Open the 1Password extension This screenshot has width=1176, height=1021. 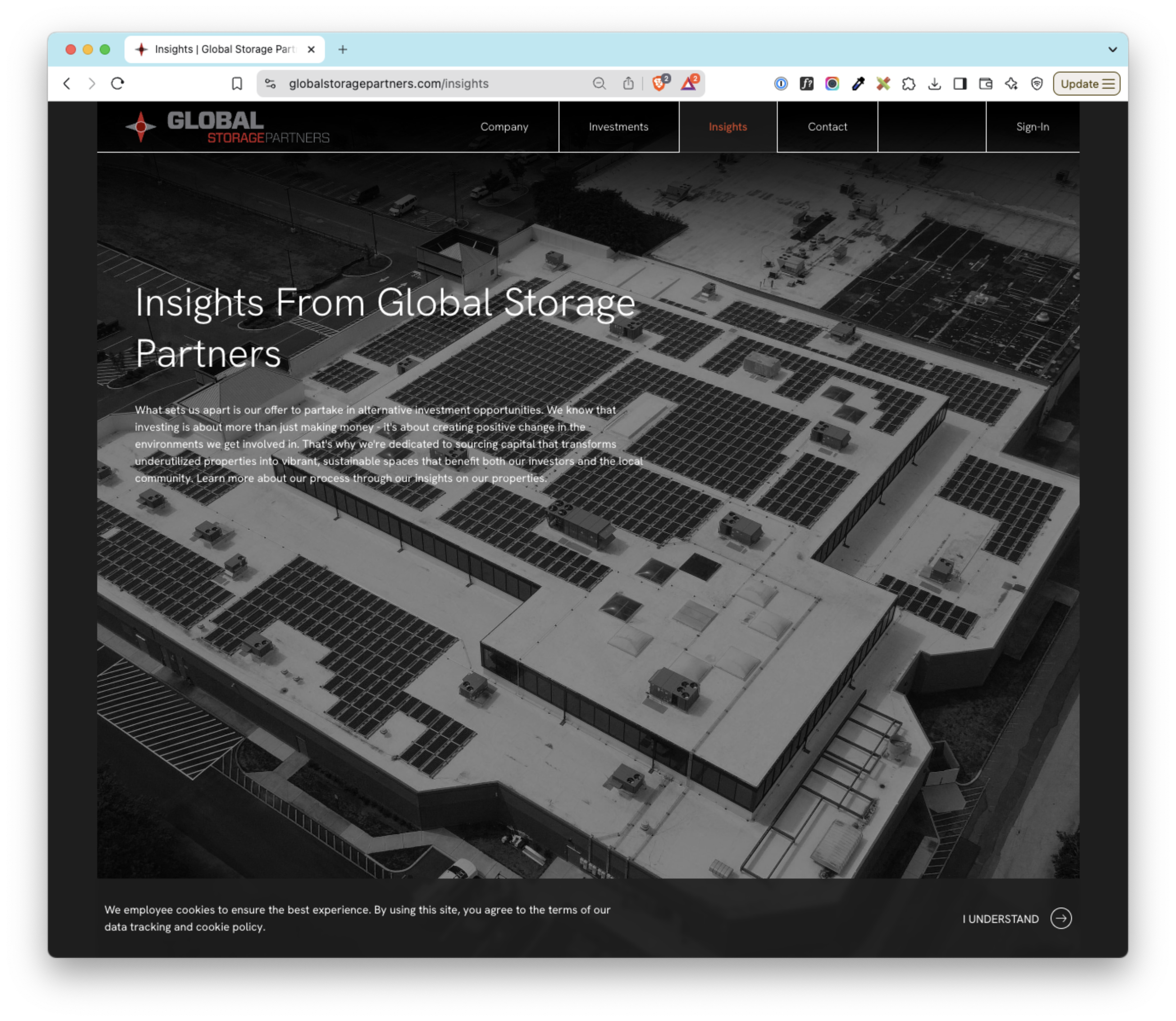tap(781, 84)
